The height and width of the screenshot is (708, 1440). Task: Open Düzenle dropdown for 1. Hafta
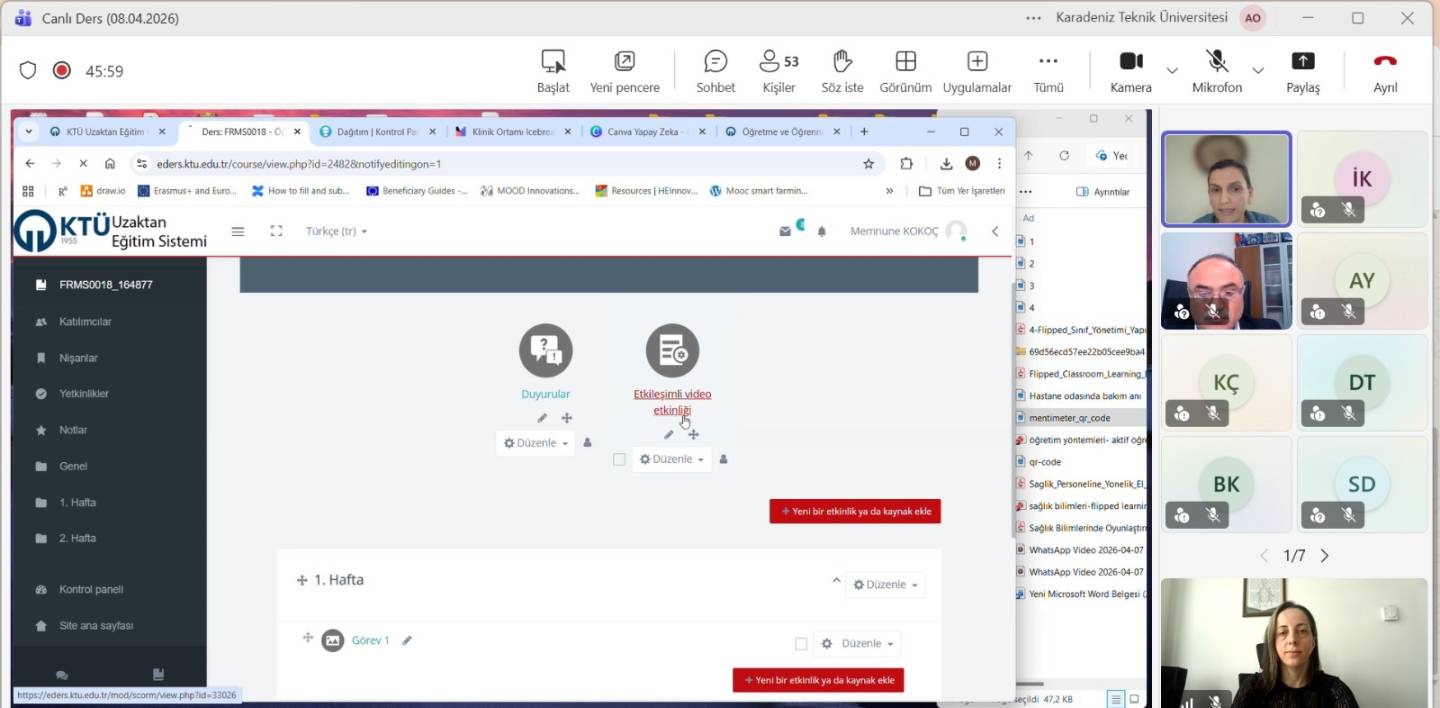pos(885,584)
